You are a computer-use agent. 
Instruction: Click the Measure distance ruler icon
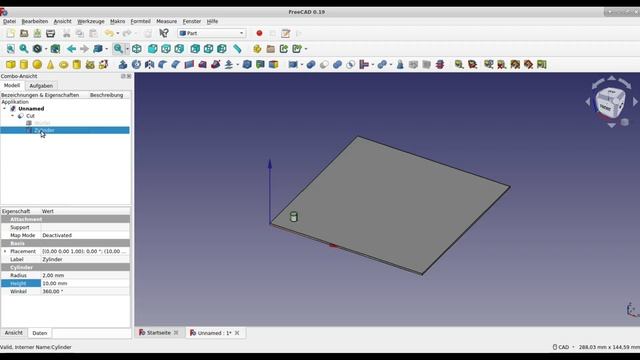tap(237, 49)
